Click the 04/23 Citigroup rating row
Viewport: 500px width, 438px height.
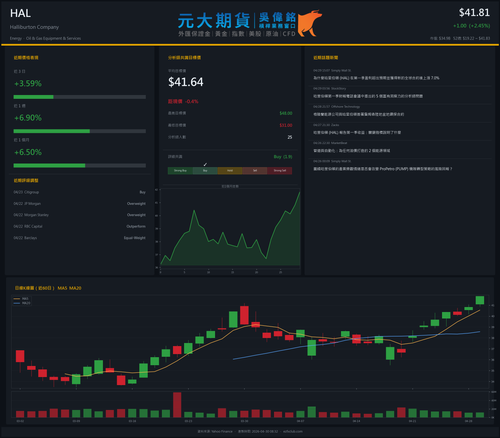tap(80, 192)
